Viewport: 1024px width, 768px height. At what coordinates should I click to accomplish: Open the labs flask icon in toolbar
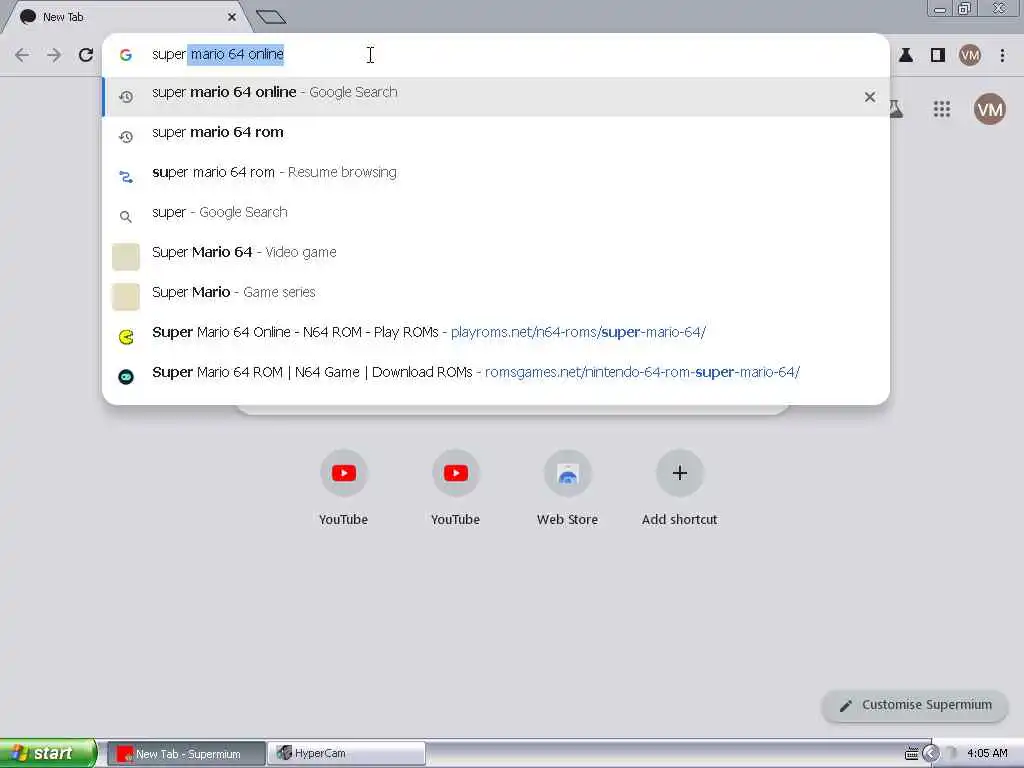(906, 55)
